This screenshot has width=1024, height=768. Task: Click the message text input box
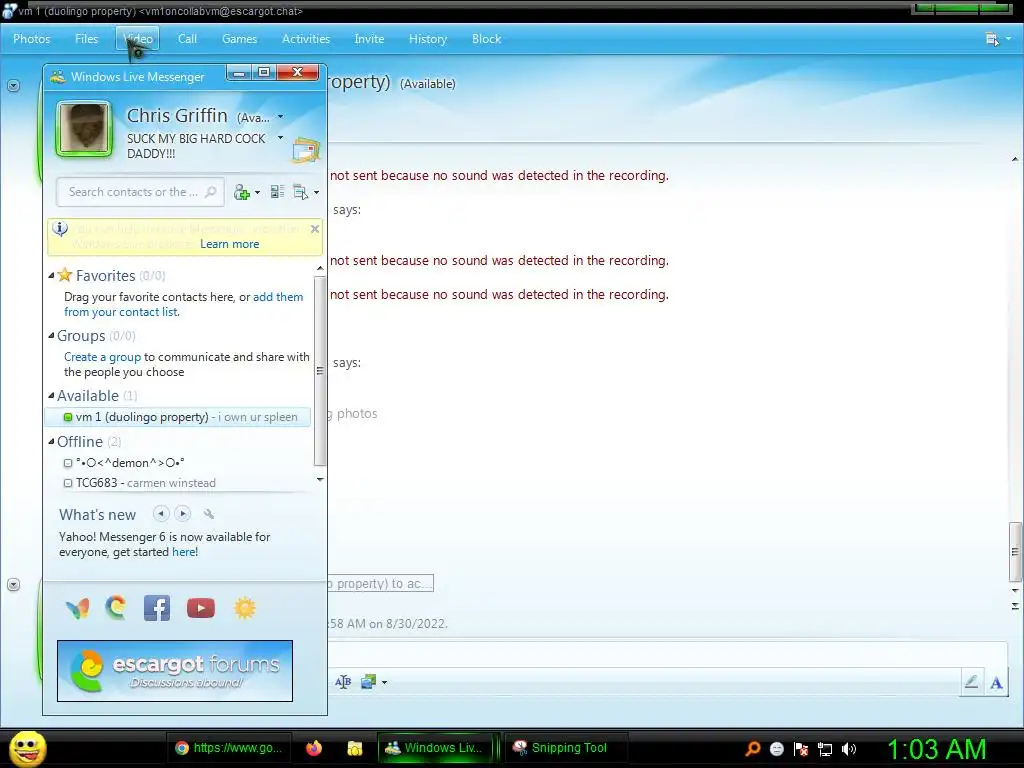[666, 654]
